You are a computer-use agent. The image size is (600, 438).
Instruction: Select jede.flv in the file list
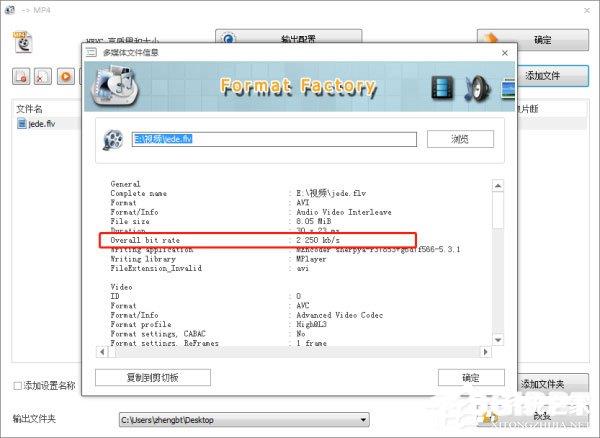click(41, 124)
